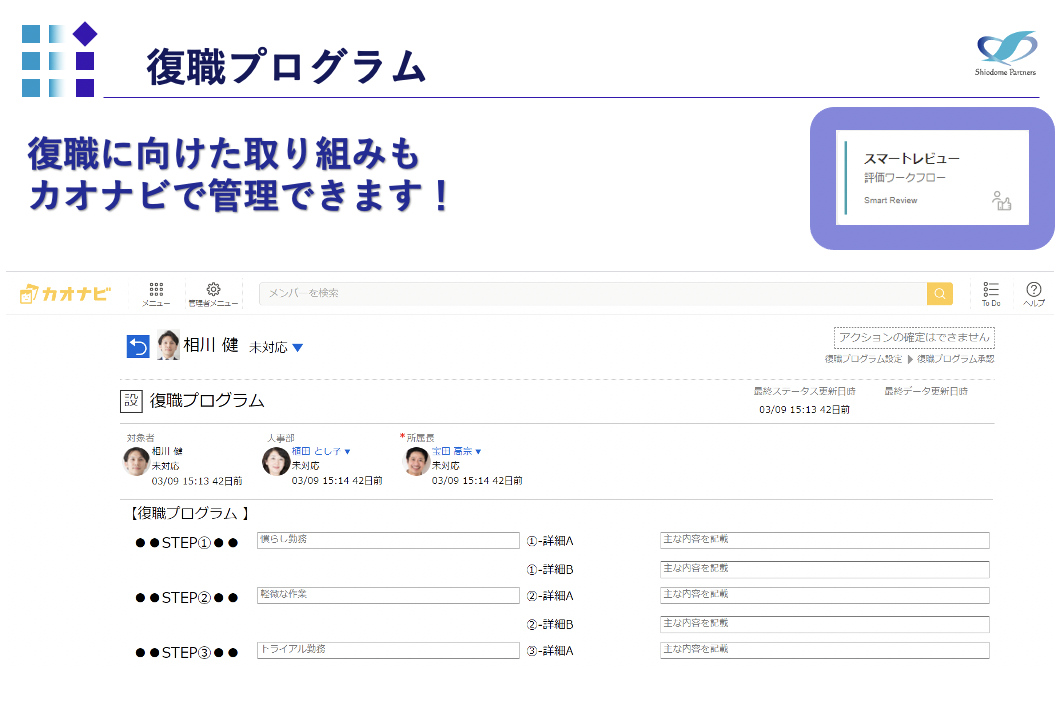The image size is (1062, 714).
Task: Open the メニュー grid icon
Action: click(x=156, y=294)
